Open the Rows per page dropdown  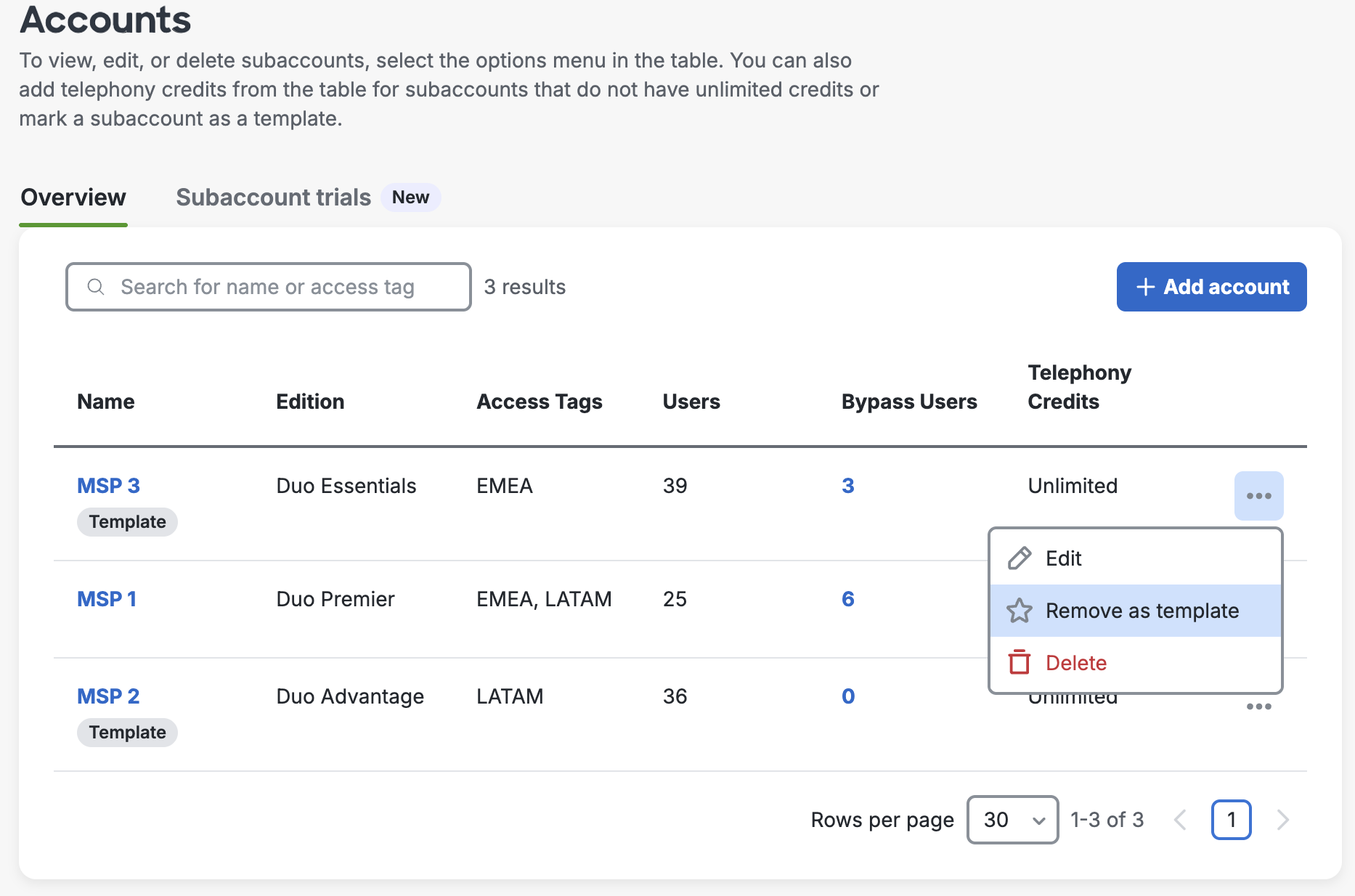click(1012, 820)
